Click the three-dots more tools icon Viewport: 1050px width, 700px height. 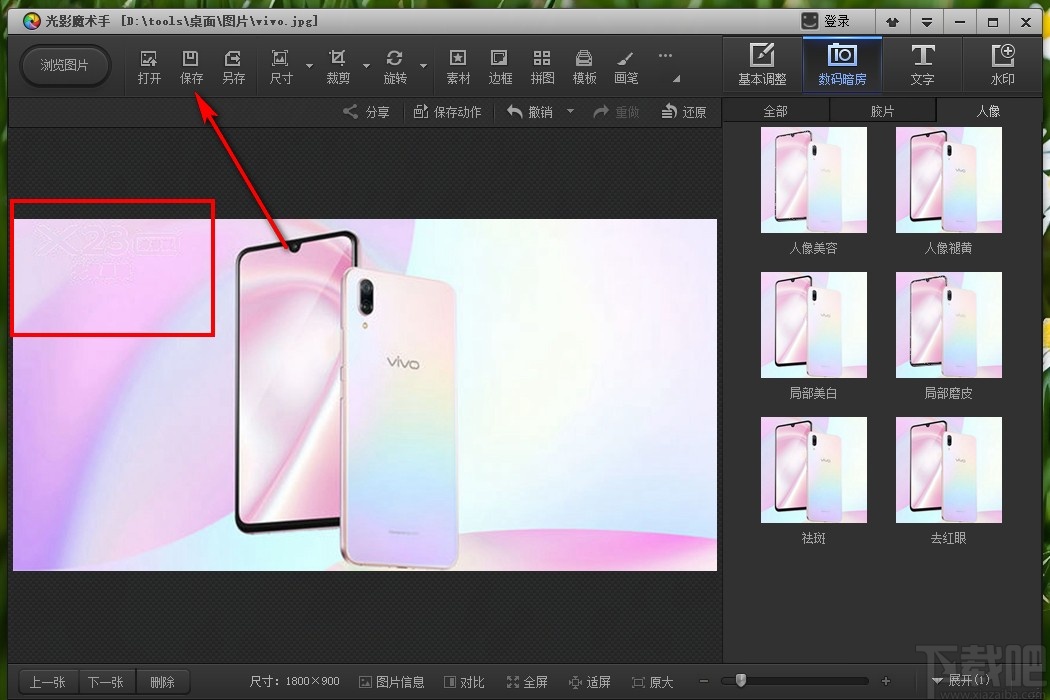[665, 56]
